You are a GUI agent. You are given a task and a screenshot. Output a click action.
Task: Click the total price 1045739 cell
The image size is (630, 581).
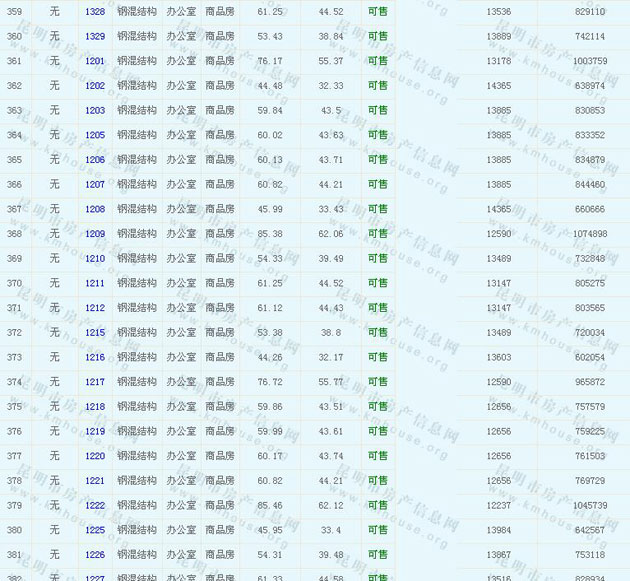point(590,505)
